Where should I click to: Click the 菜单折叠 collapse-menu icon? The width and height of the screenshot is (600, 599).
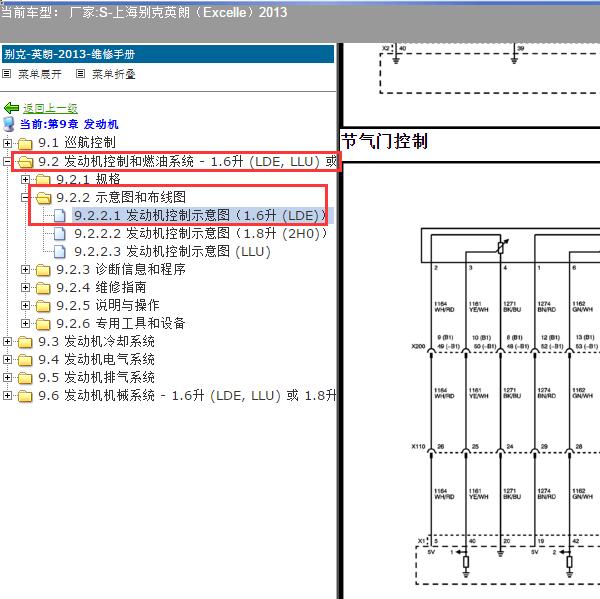[x=80, y=73]
